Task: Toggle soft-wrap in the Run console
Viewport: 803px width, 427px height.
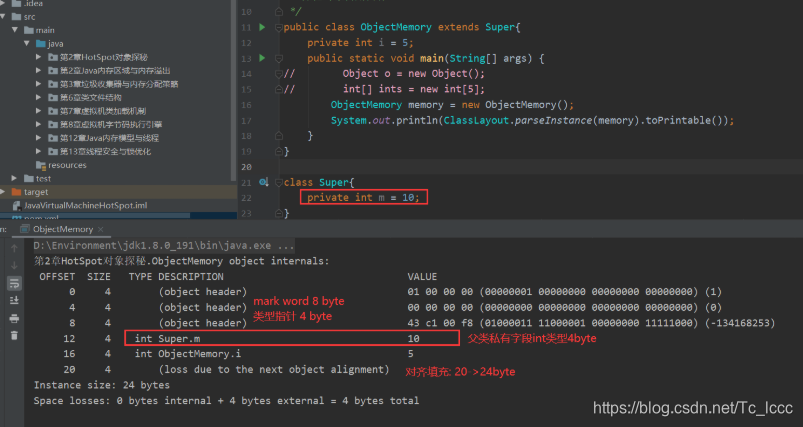Action: point(14,283)
